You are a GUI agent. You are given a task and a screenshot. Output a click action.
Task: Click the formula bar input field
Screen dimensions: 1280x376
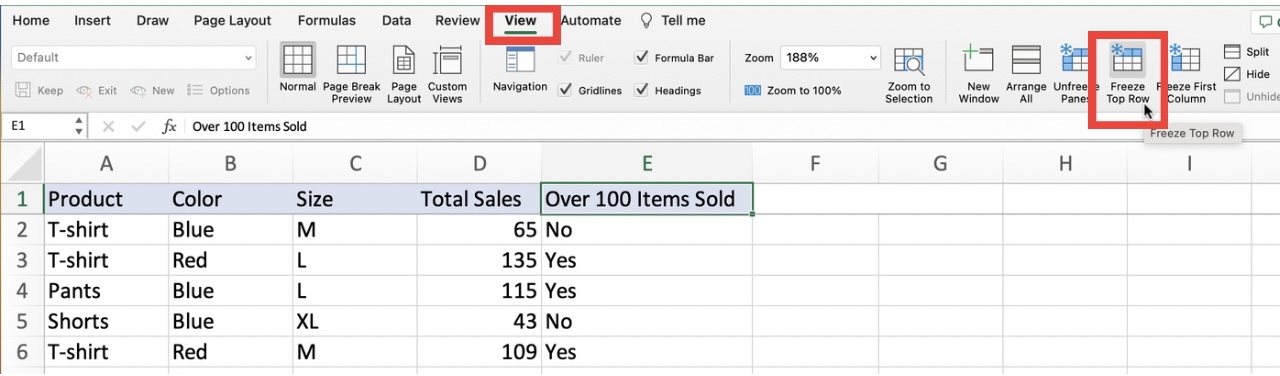tap(730, 126)
